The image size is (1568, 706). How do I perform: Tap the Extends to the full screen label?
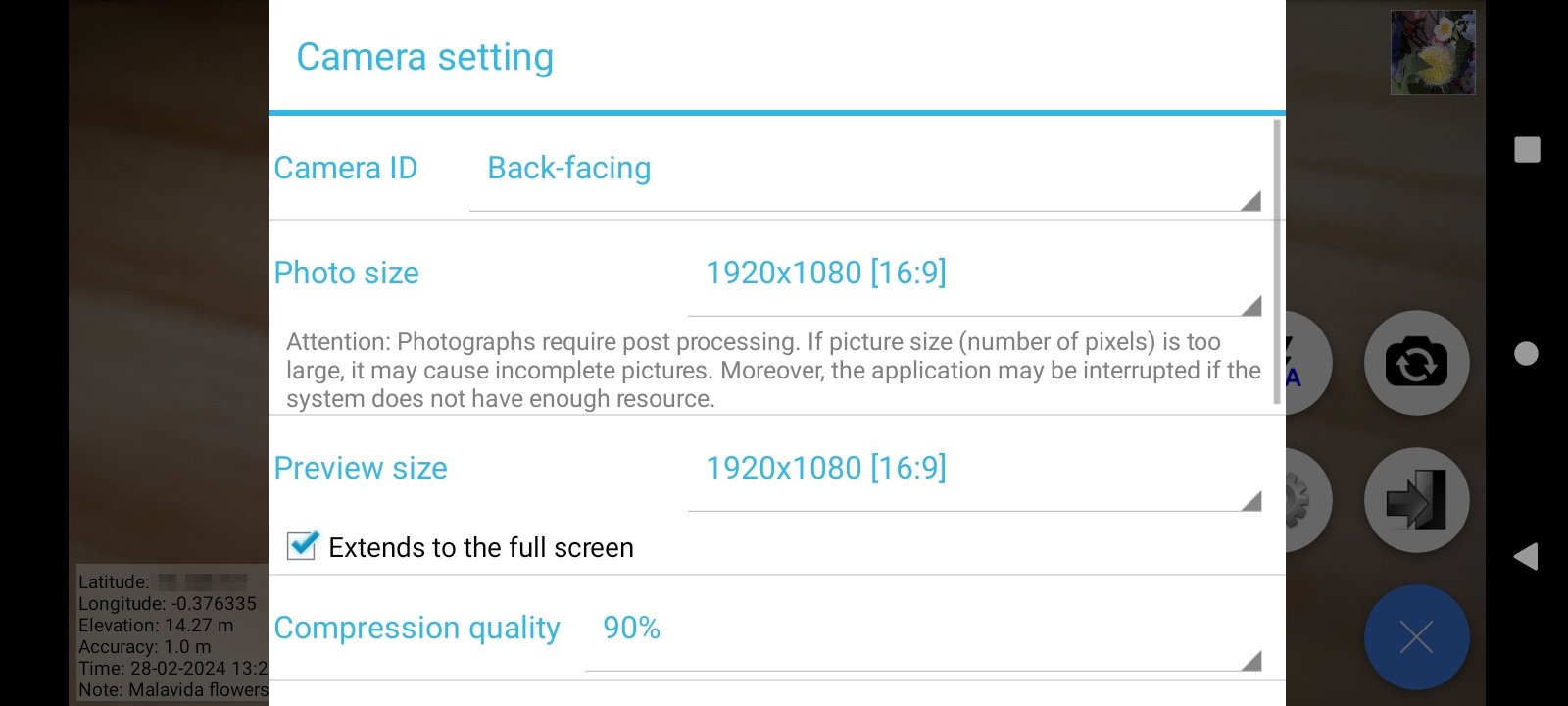click(481, 547)
